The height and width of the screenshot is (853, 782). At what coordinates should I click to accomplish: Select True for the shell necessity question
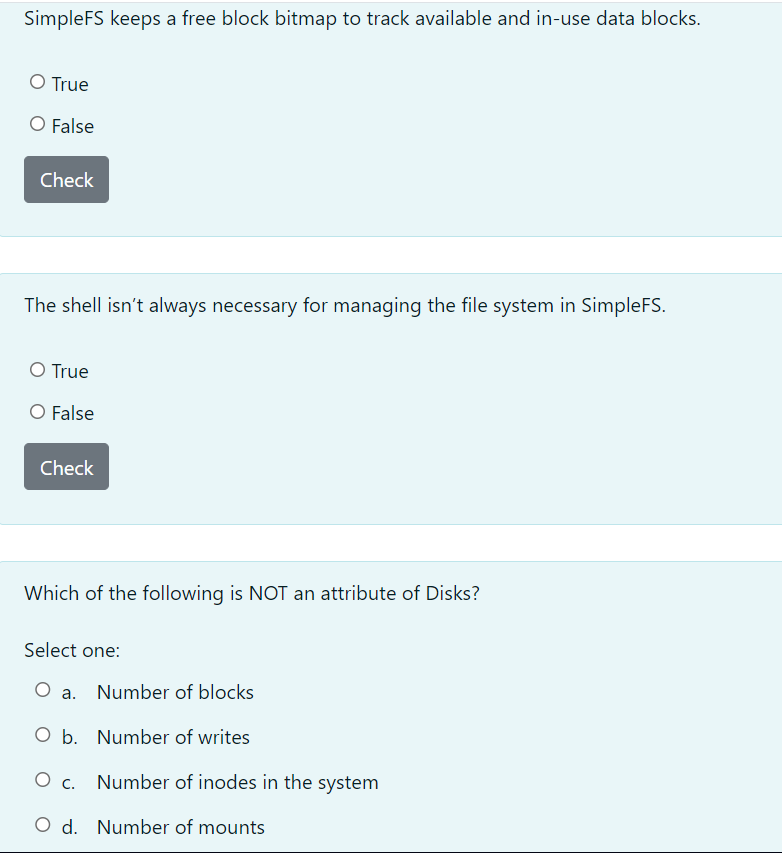(x=36, y=369)
